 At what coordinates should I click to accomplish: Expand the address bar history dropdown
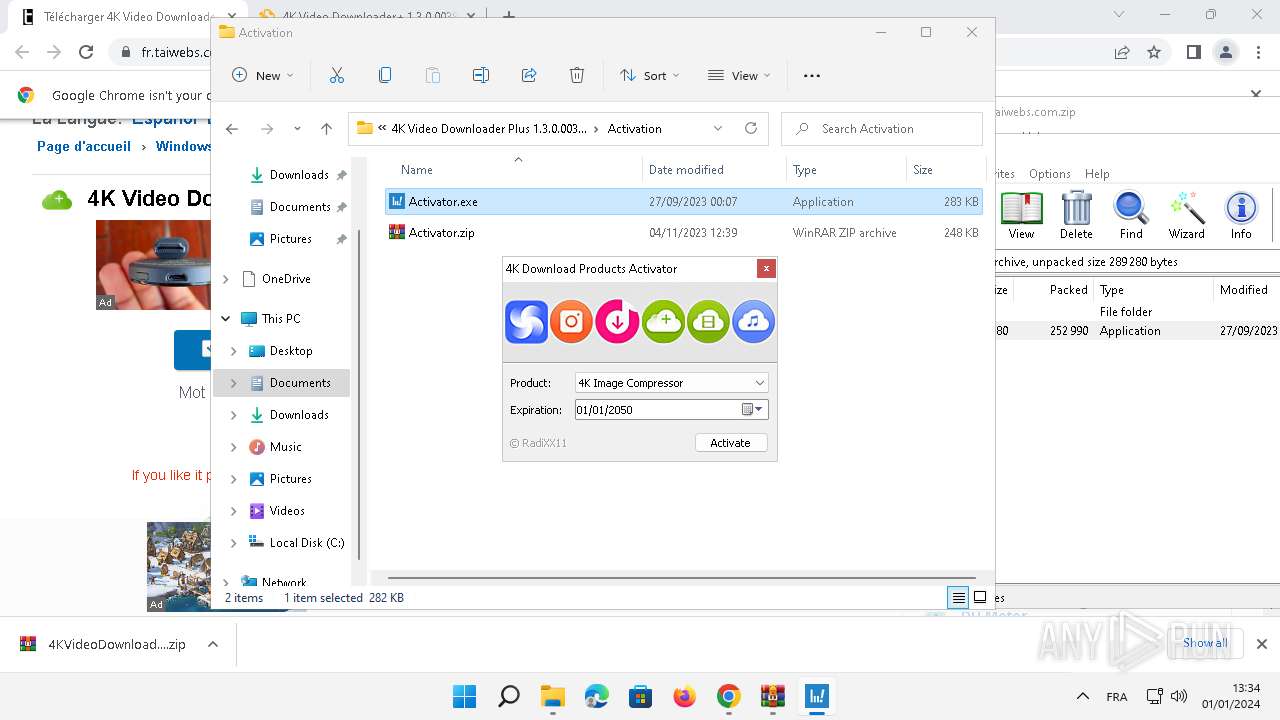coord(718,129)
